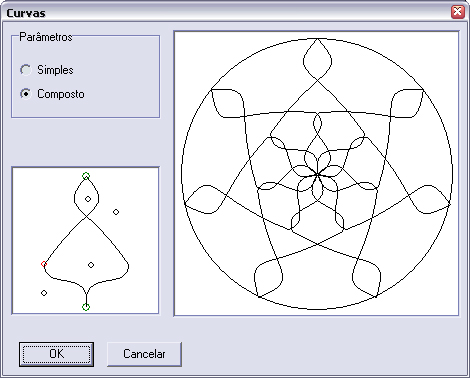
Task: Click the large circular pattern preview
Action: tap(316, 174)
